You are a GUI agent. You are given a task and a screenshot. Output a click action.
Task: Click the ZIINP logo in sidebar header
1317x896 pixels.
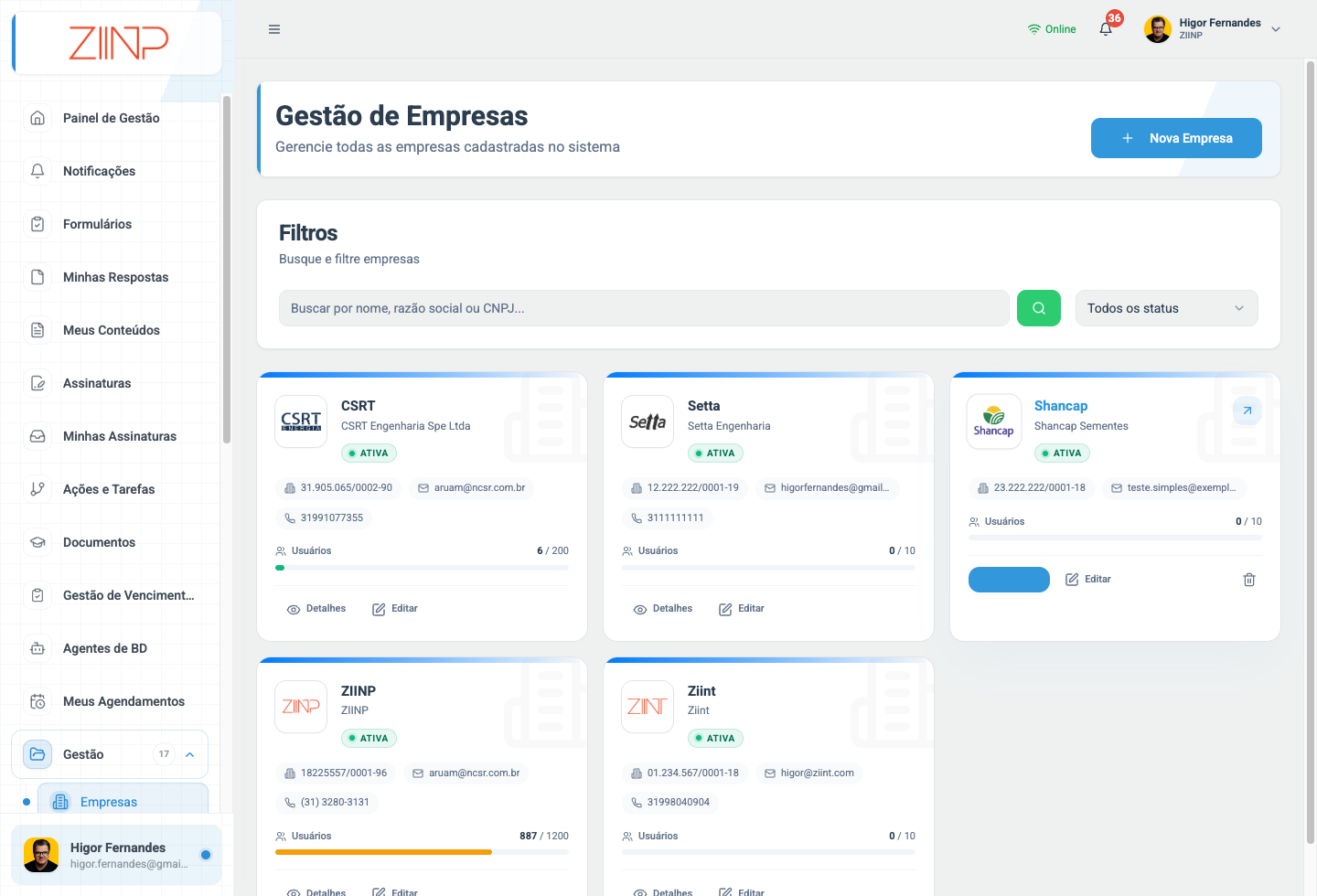click(119, 43)
